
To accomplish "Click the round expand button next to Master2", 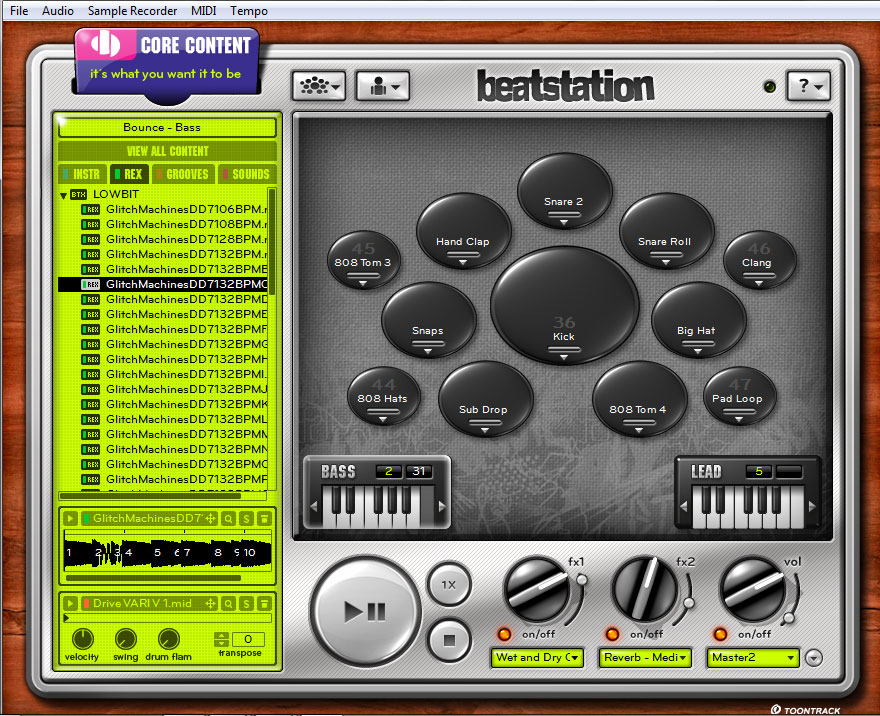I will (x=814, y=658).
